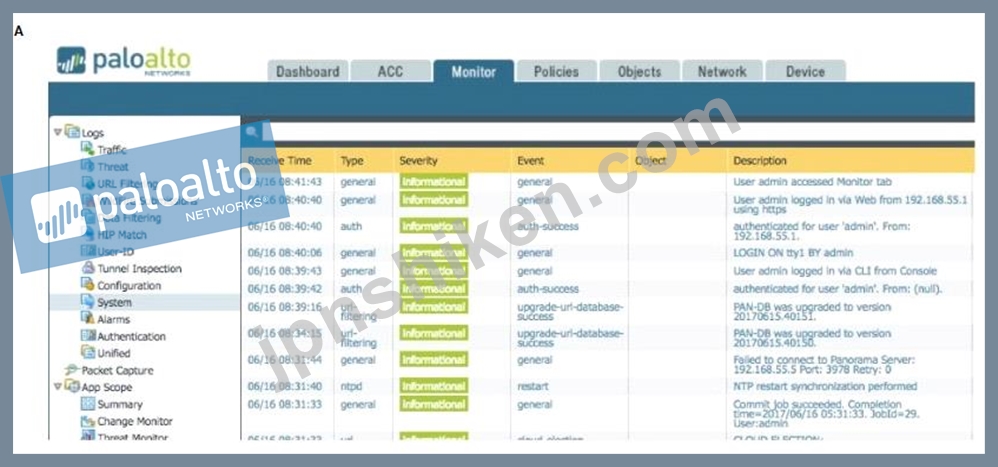Open App Scope Summary

tap(120, 405)
